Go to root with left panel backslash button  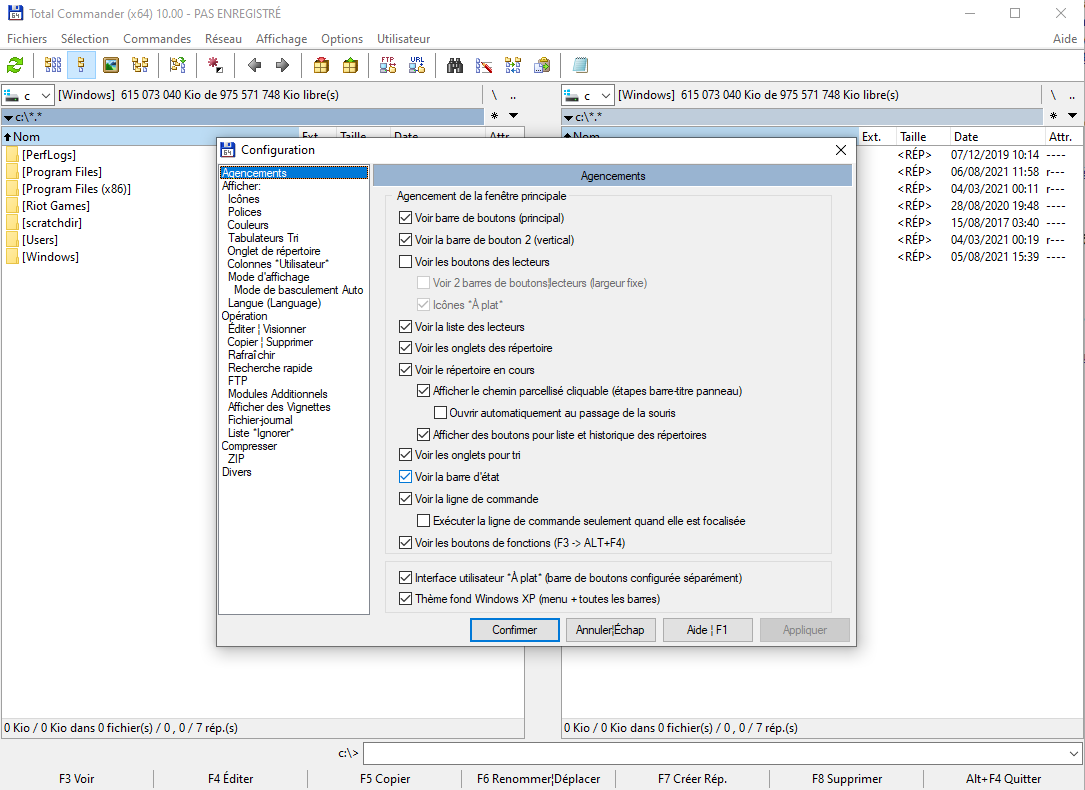pyautogui.click(x=494, y=95)
